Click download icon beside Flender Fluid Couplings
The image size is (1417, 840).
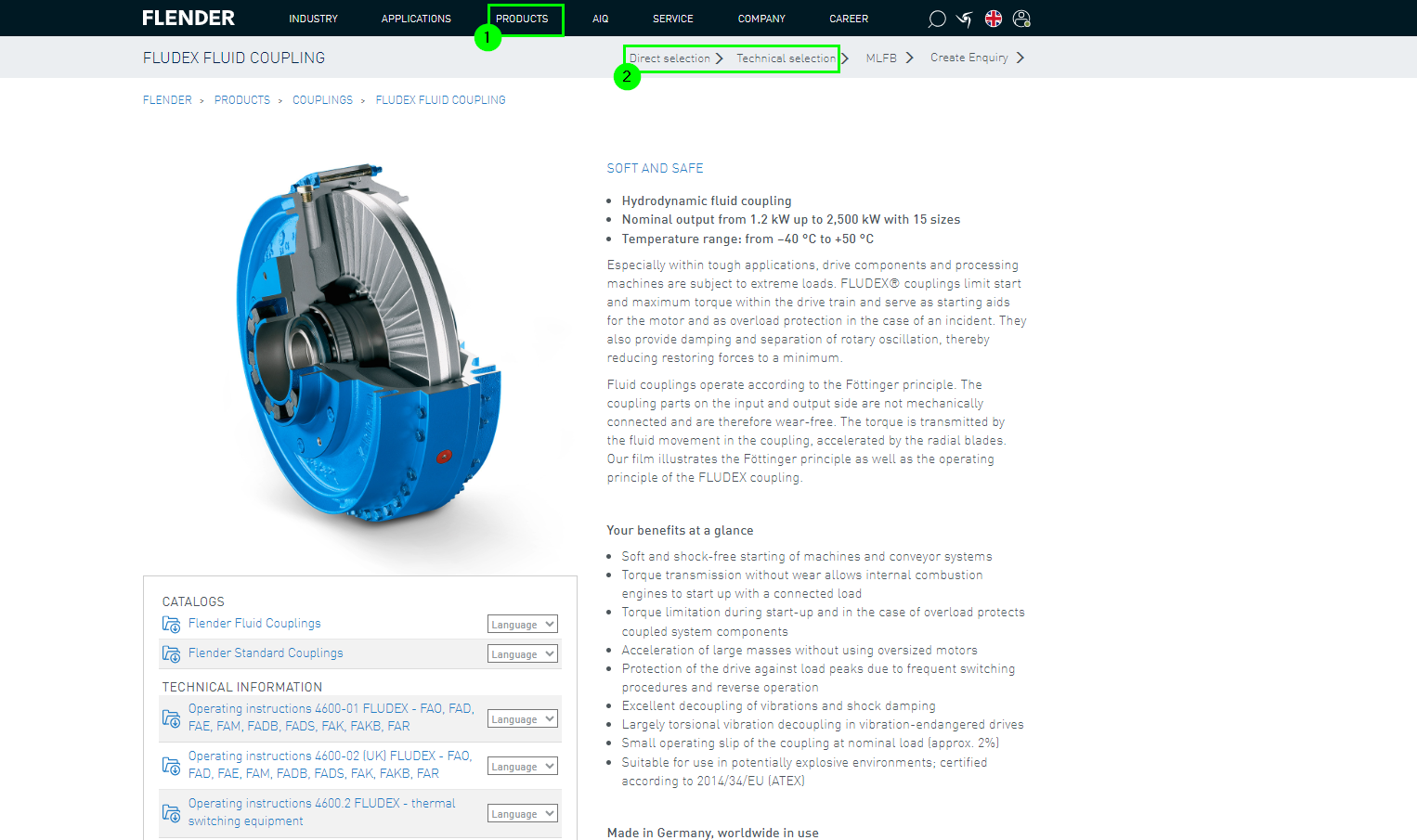point(171,625)
